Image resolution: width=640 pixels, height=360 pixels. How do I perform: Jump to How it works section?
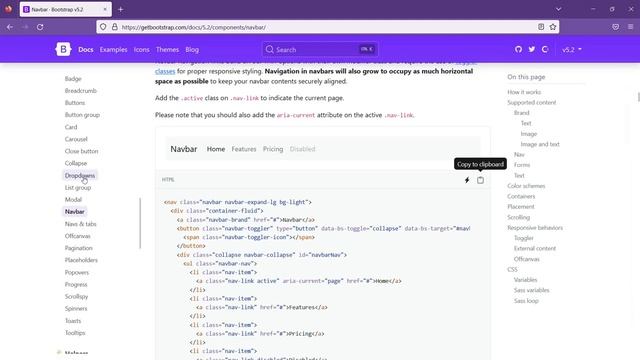524,92
